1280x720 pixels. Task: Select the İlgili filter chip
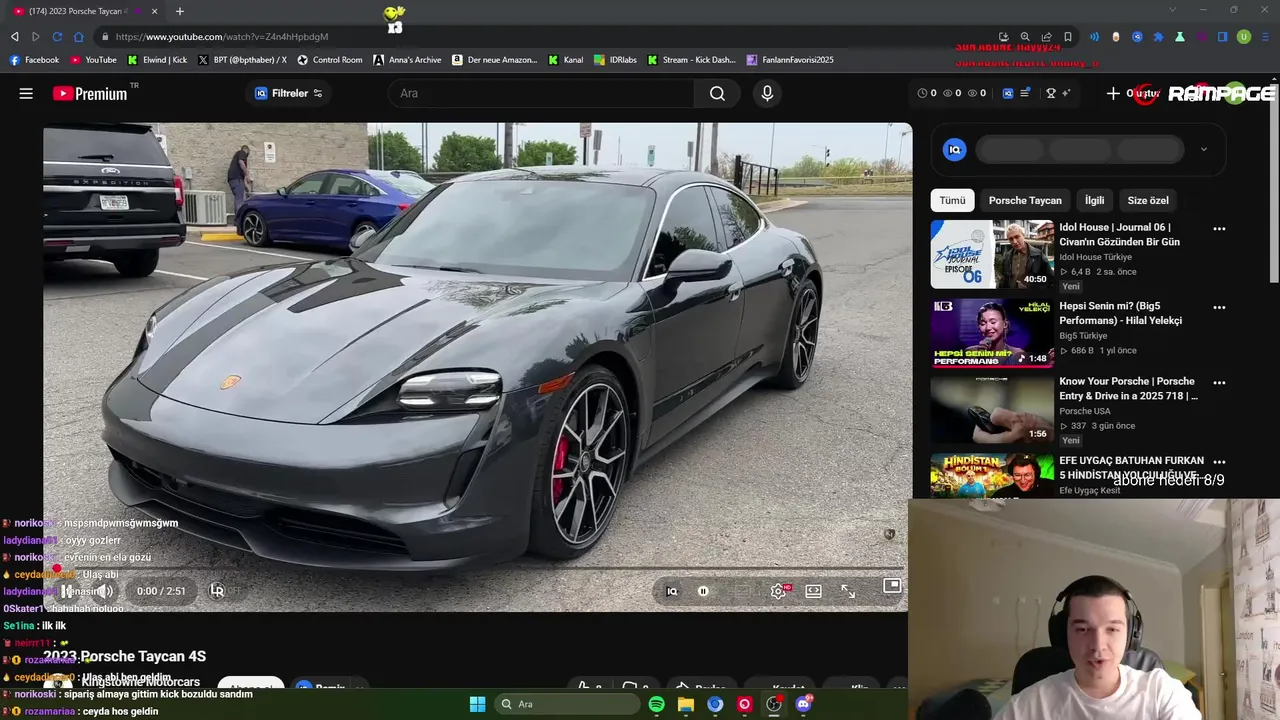[1095, 200]
